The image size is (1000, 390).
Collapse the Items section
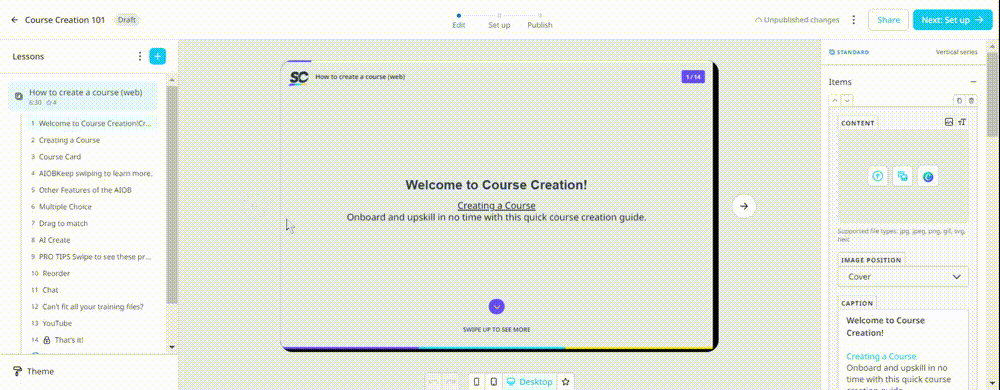point(973,82)
